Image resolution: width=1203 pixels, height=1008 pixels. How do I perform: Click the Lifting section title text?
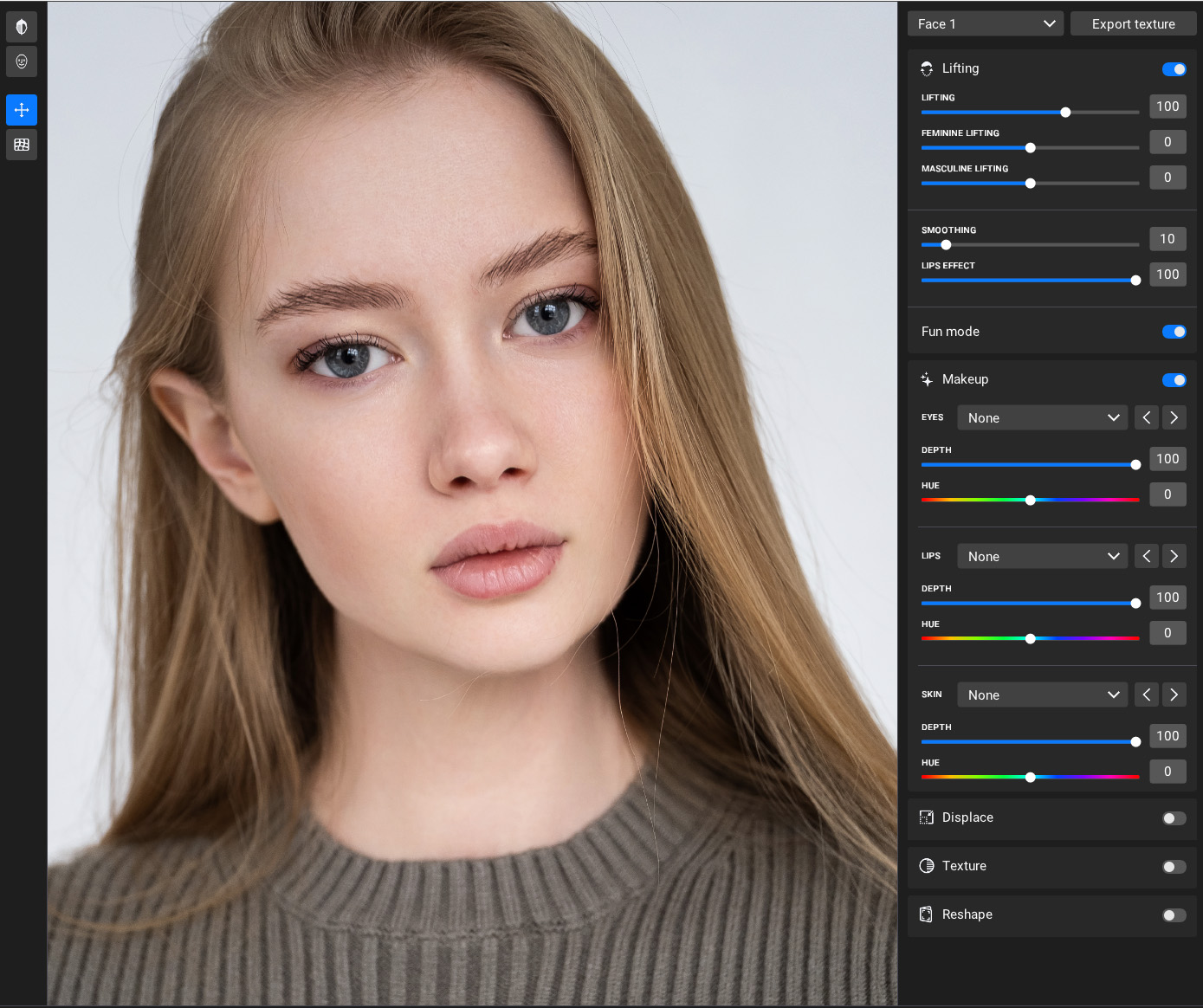point(960,68)
